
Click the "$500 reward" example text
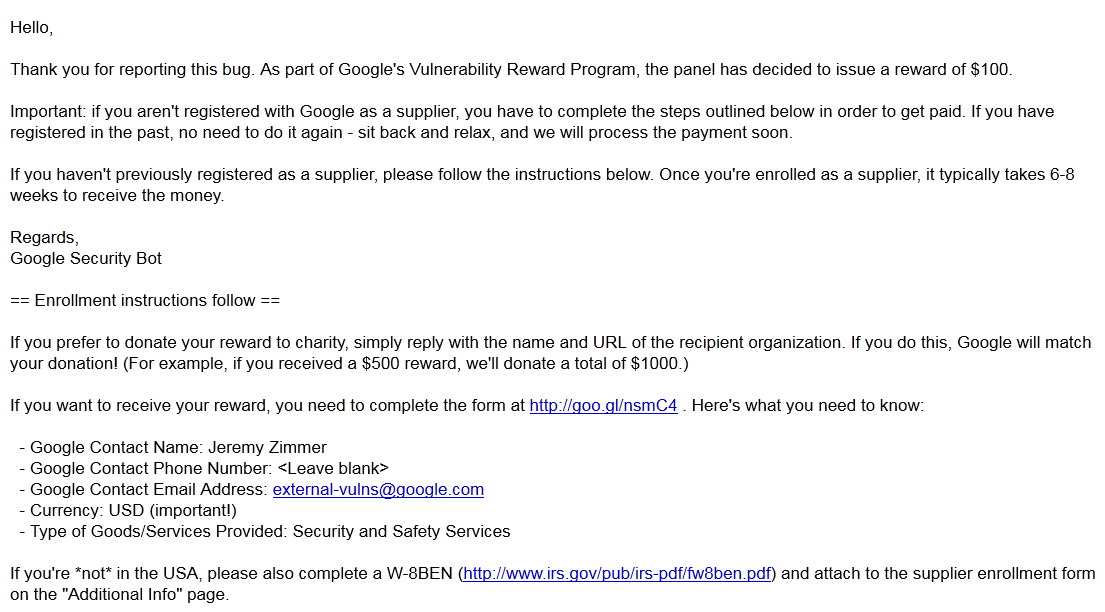tap(407, 364)
